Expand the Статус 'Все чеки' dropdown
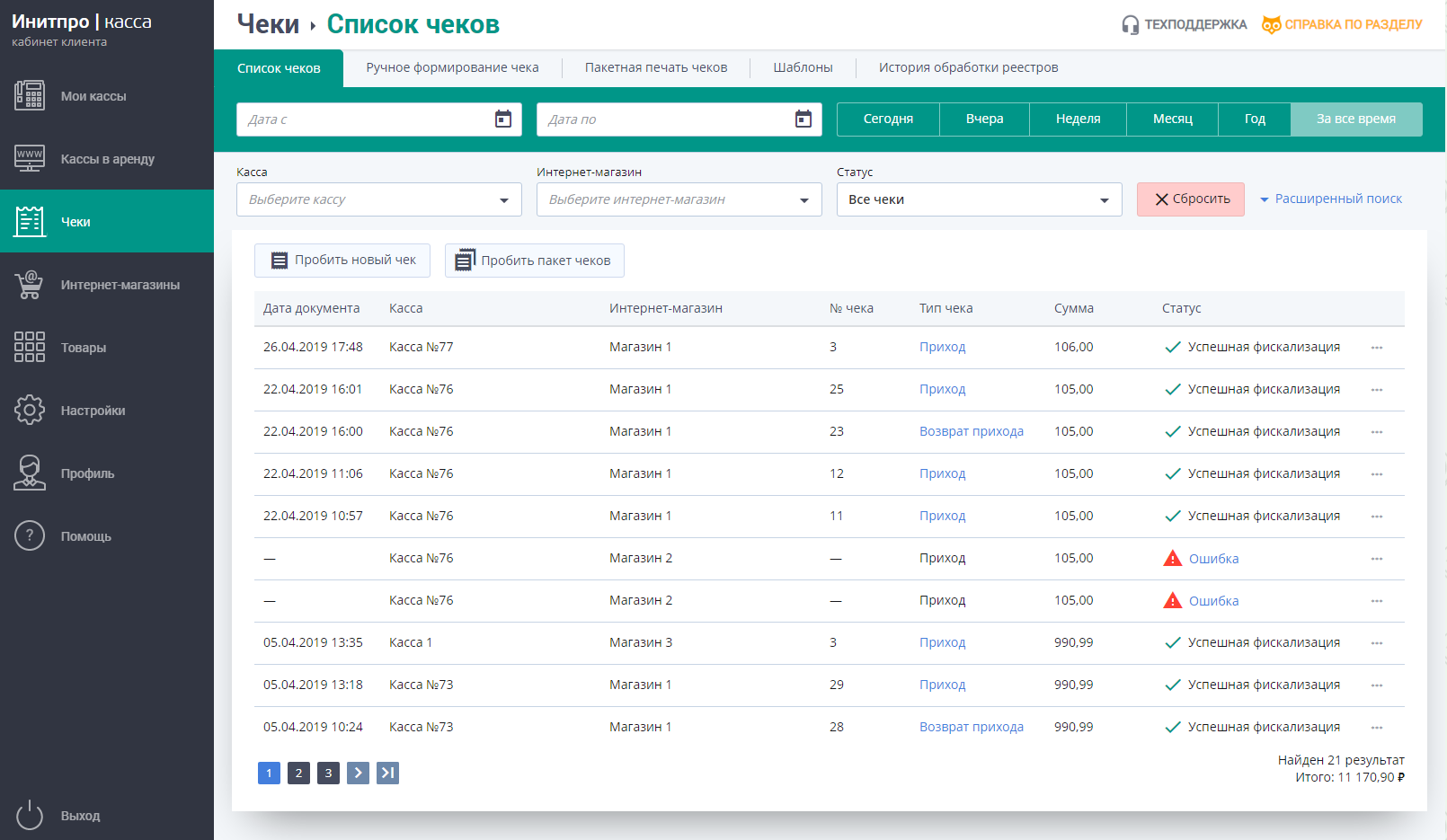 [979, 199]
